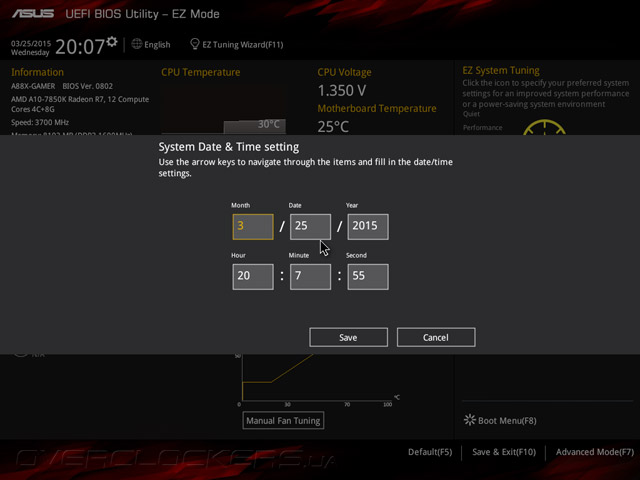Click the Information heading
This screenshot has height=480, width=640.
pyautogui.click(x=37, y=72)
